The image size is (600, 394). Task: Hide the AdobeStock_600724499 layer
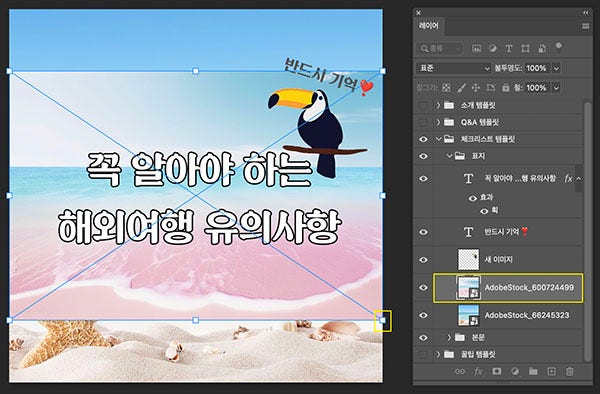click(423, 288)
